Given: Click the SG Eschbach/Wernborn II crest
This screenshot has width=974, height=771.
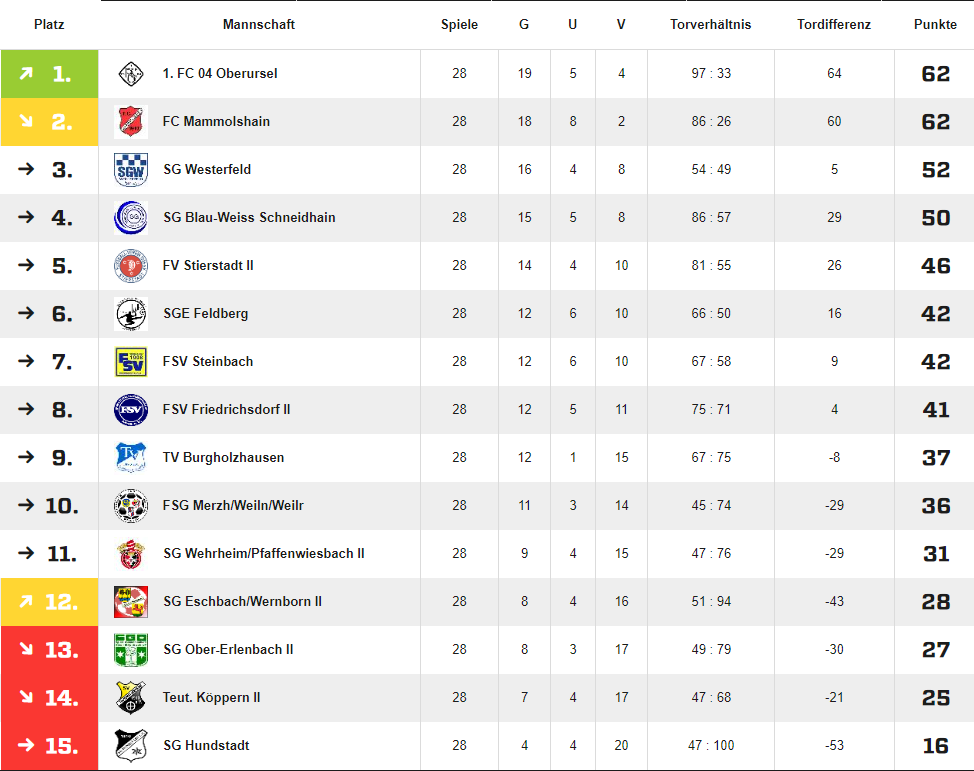Looking at the screenshot, I should coord(131,601).
